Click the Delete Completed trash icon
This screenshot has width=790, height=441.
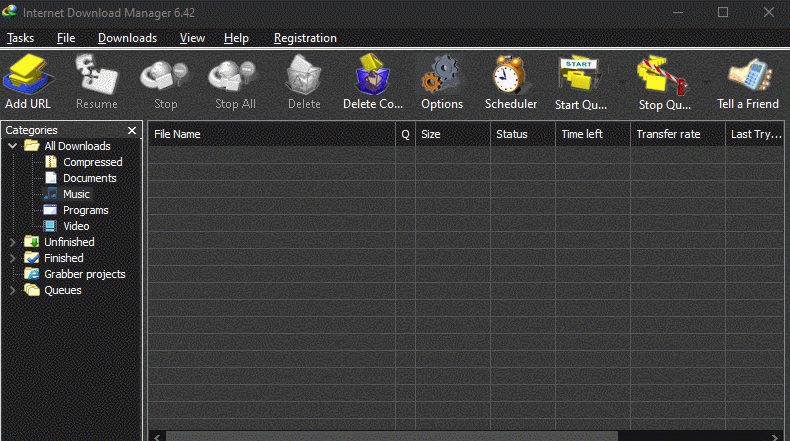(x=372, y=75)
